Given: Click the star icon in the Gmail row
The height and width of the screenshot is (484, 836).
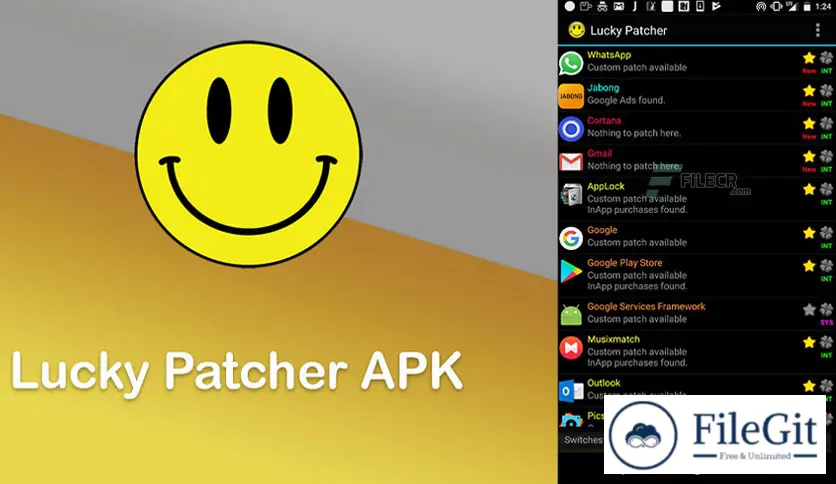Looking at the screenshot, I should click(809, 156).
